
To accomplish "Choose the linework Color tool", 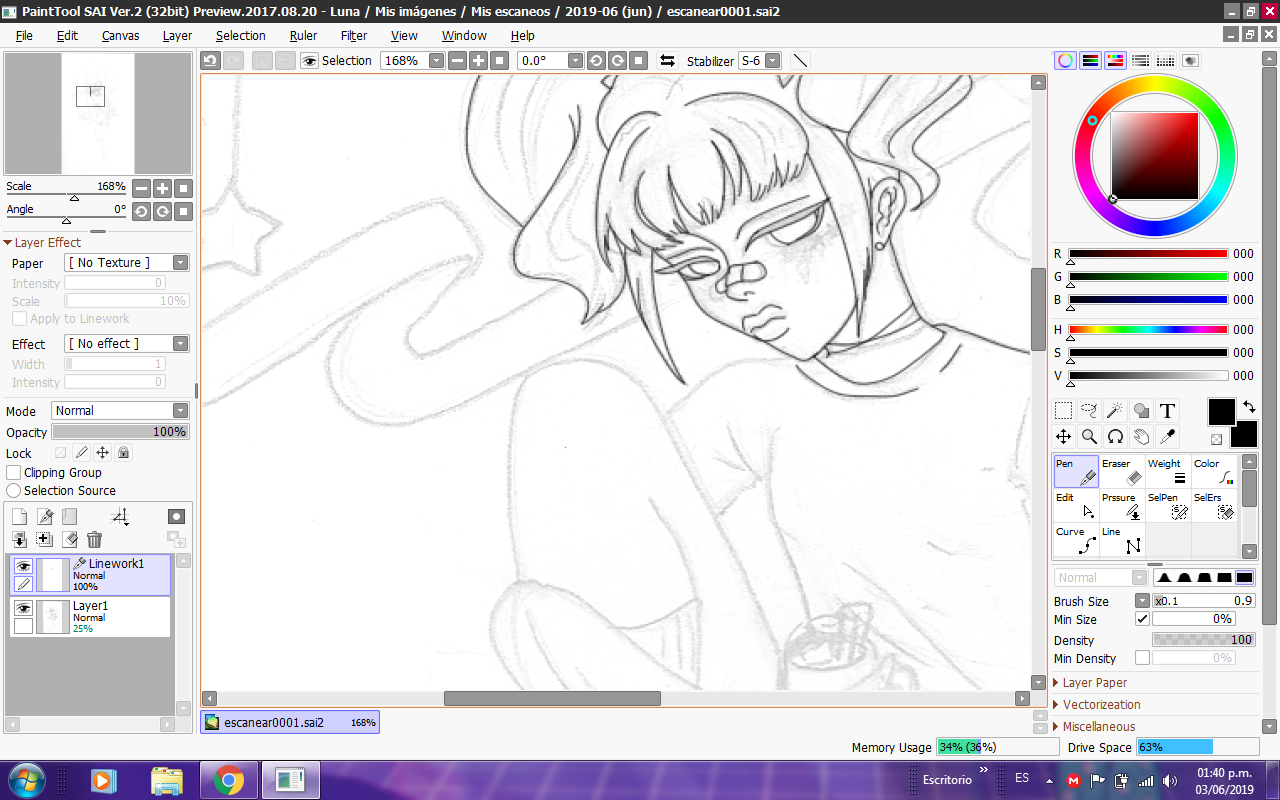I will (x=1214, y=472).
